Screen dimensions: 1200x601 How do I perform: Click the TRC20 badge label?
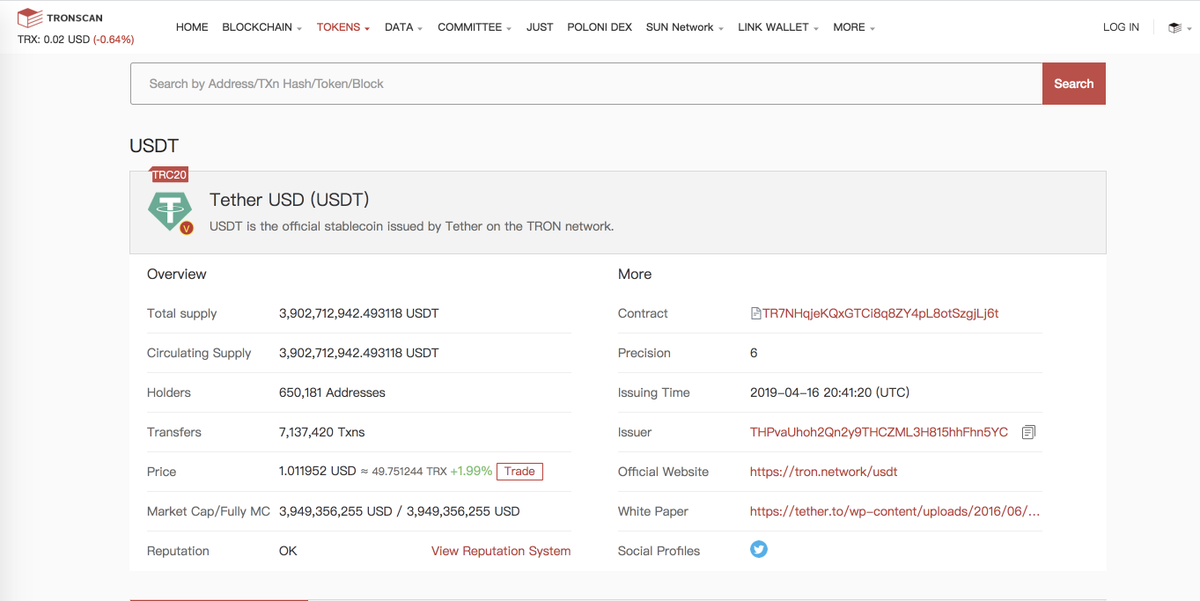[169, 175]
